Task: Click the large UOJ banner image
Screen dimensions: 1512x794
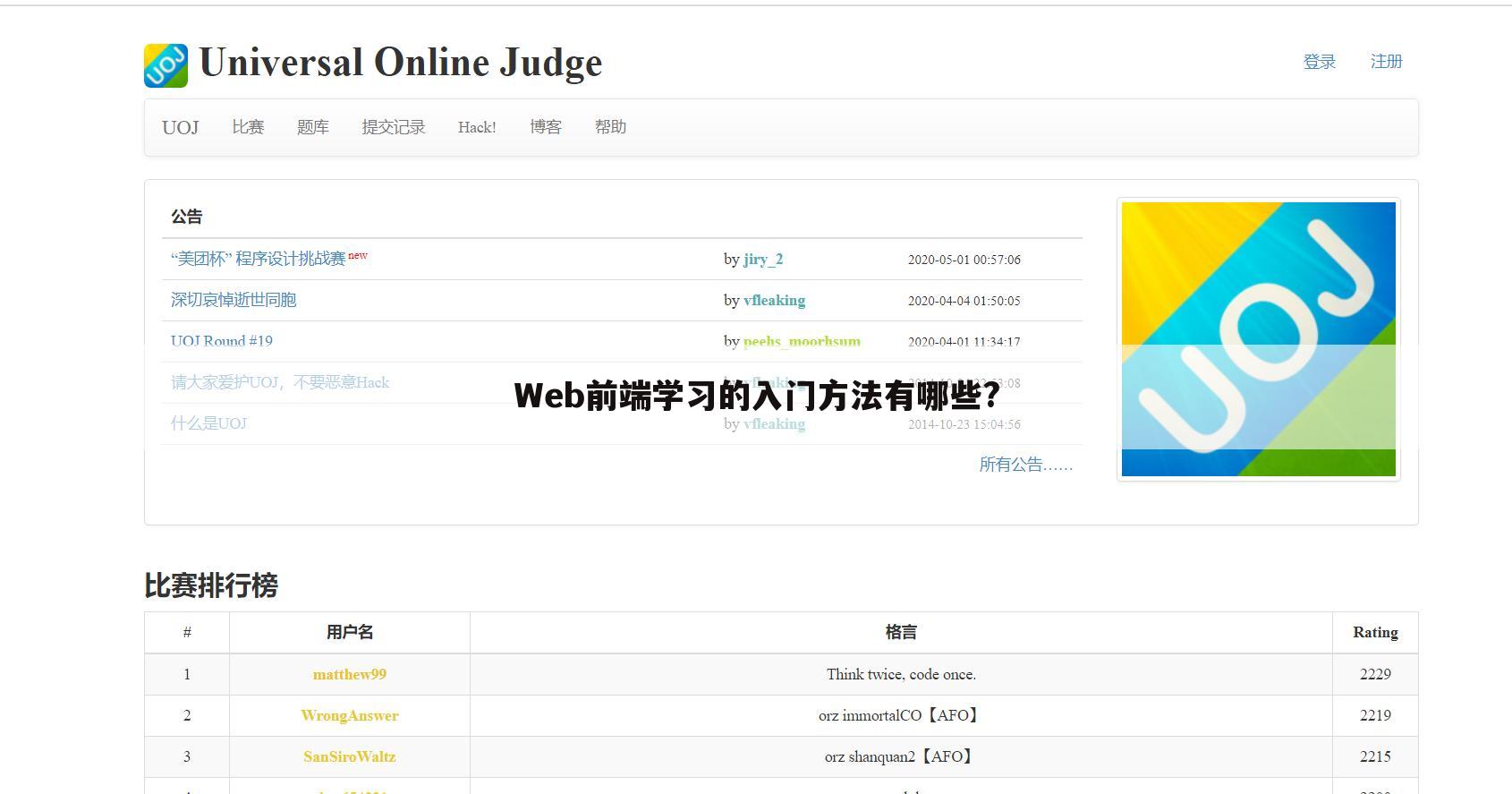Action: (1259, 339)
